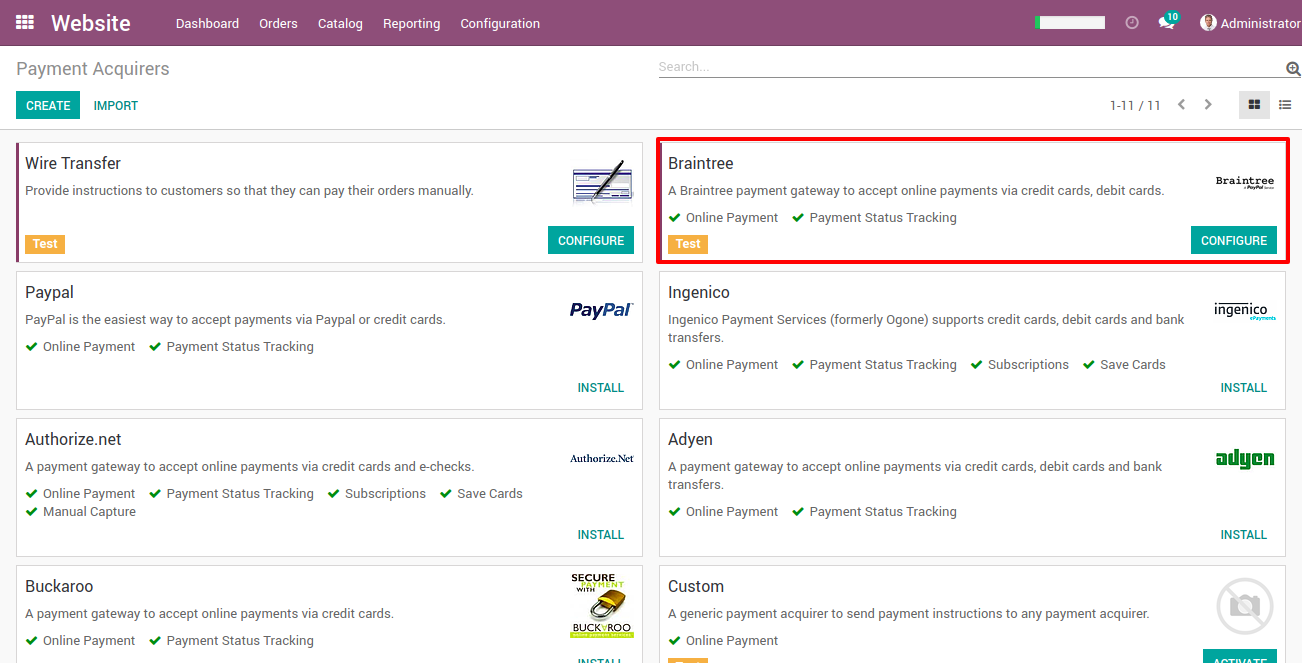
Task: Open conversations icon with 10 badge
Action: coord(1167,22)
